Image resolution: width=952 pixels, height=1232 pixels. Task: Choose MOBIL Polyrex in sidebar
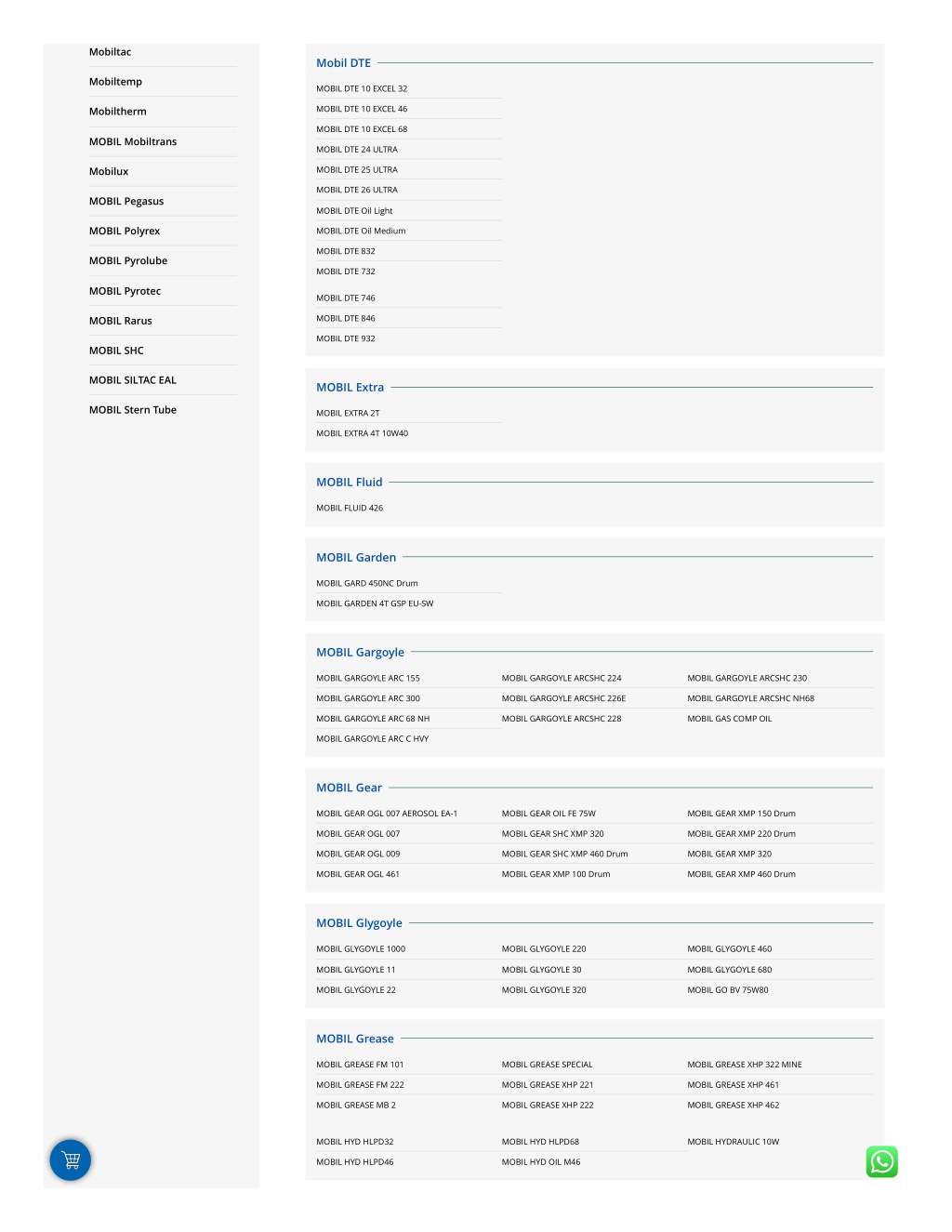[125, 231]
